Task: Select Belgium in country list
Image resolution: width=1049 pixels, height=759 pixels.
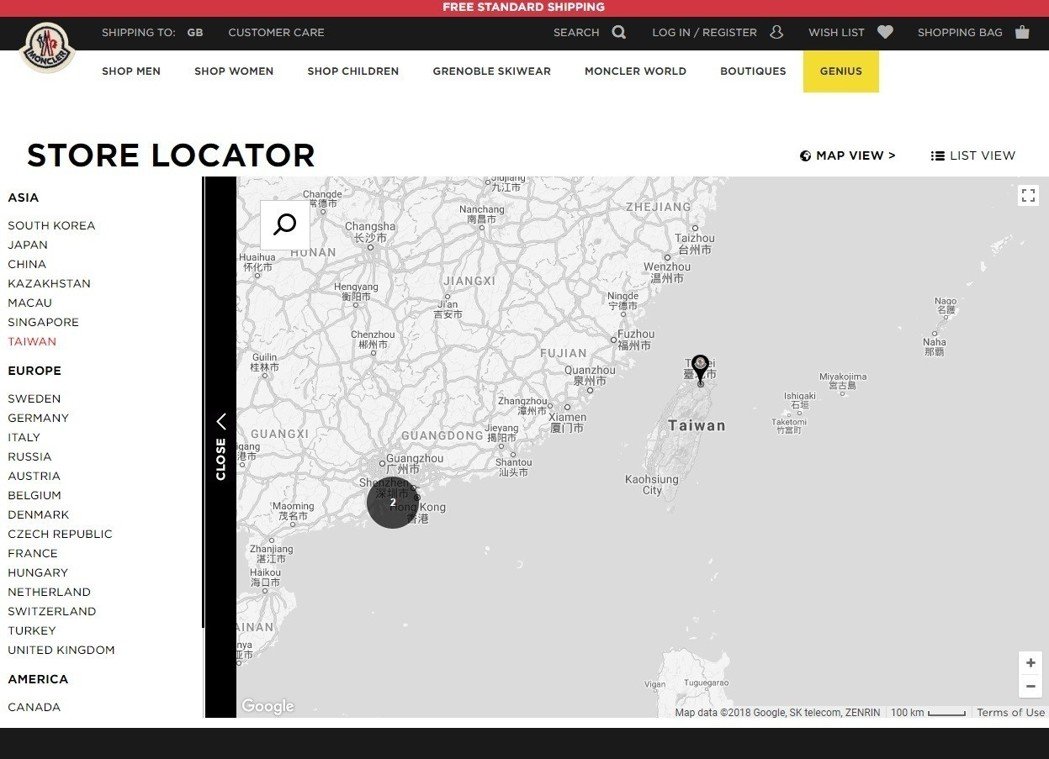Action: pyautogui.click(x=34, y=496)
